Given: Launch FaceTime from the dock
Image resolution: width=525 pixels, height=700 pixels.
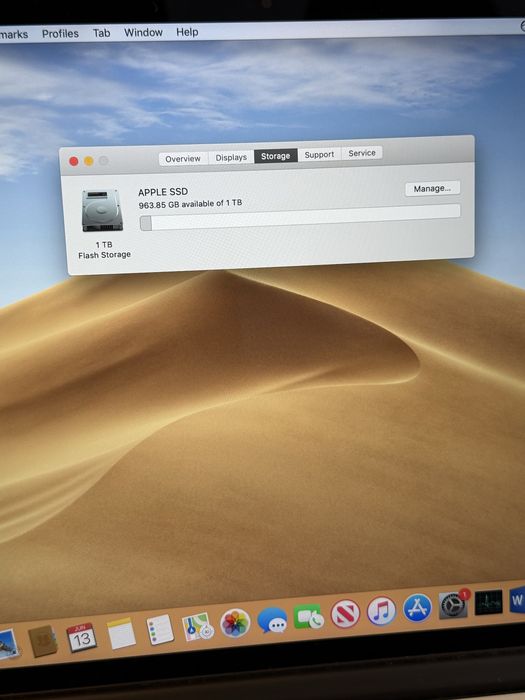Looking at the screenshot, I should click(x=308, y=617).
